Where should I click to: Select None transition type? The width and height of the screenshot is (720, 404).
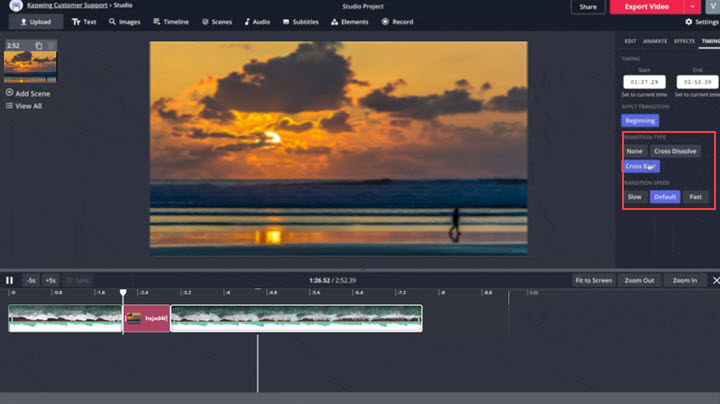click(634, 151)
